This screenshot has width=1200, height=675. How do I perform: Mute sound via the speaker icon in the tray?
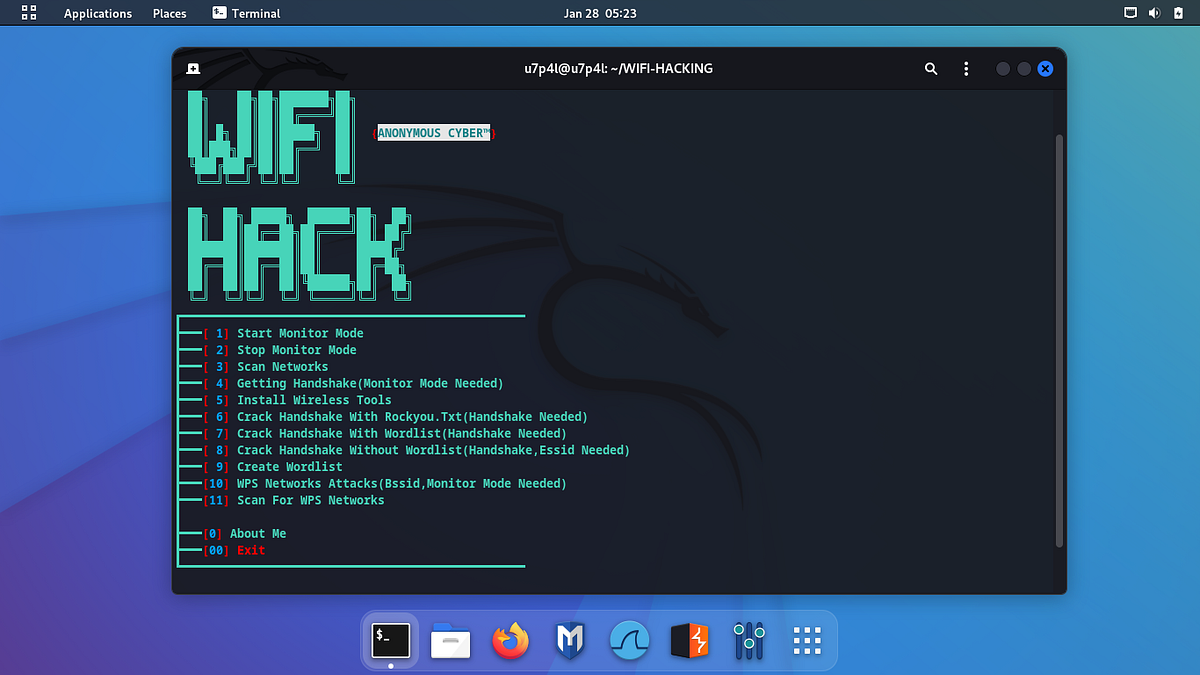[x=1153, y=13]
